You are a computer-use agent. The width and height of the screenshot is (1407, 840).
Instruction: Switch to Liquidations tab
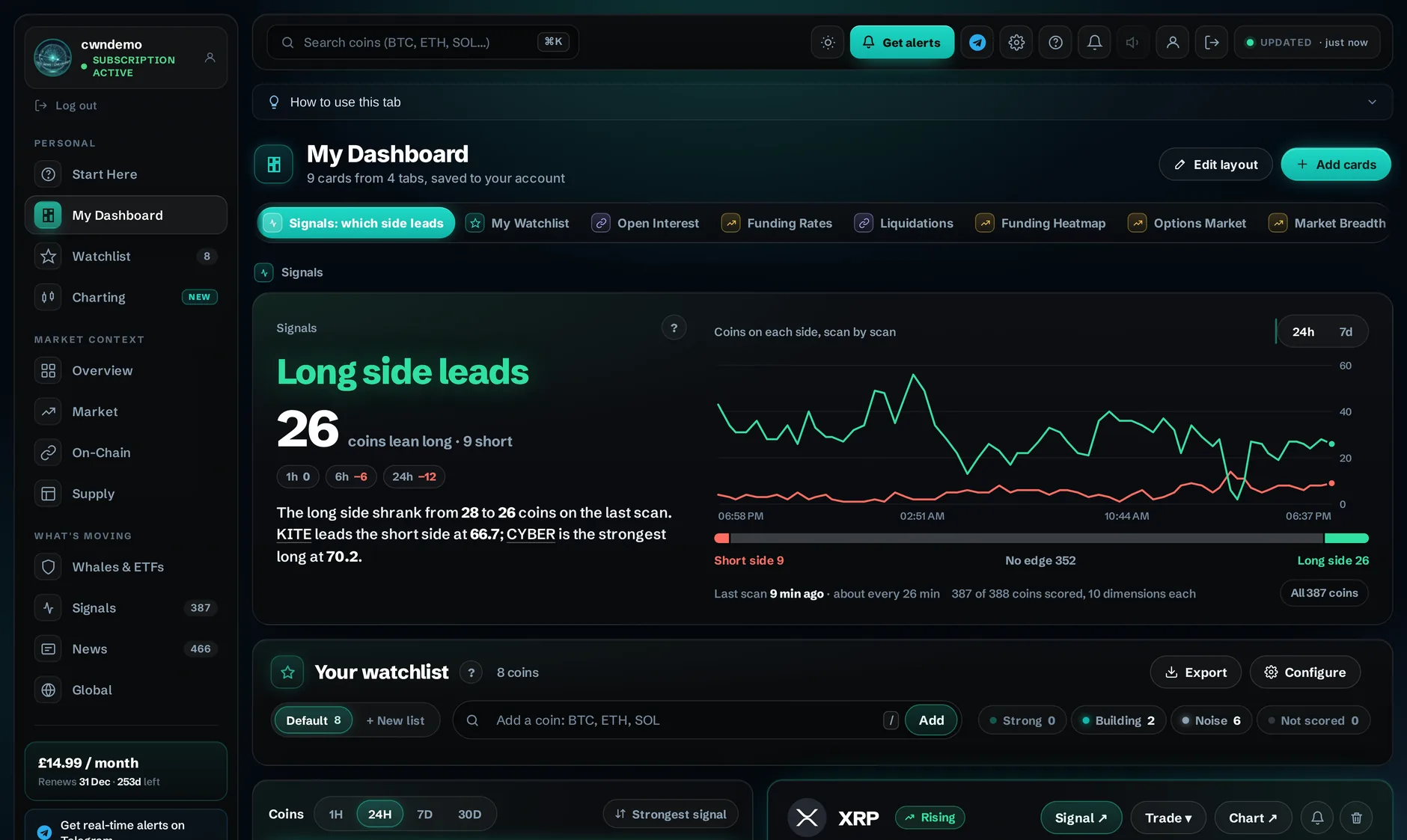click(904, 223)
